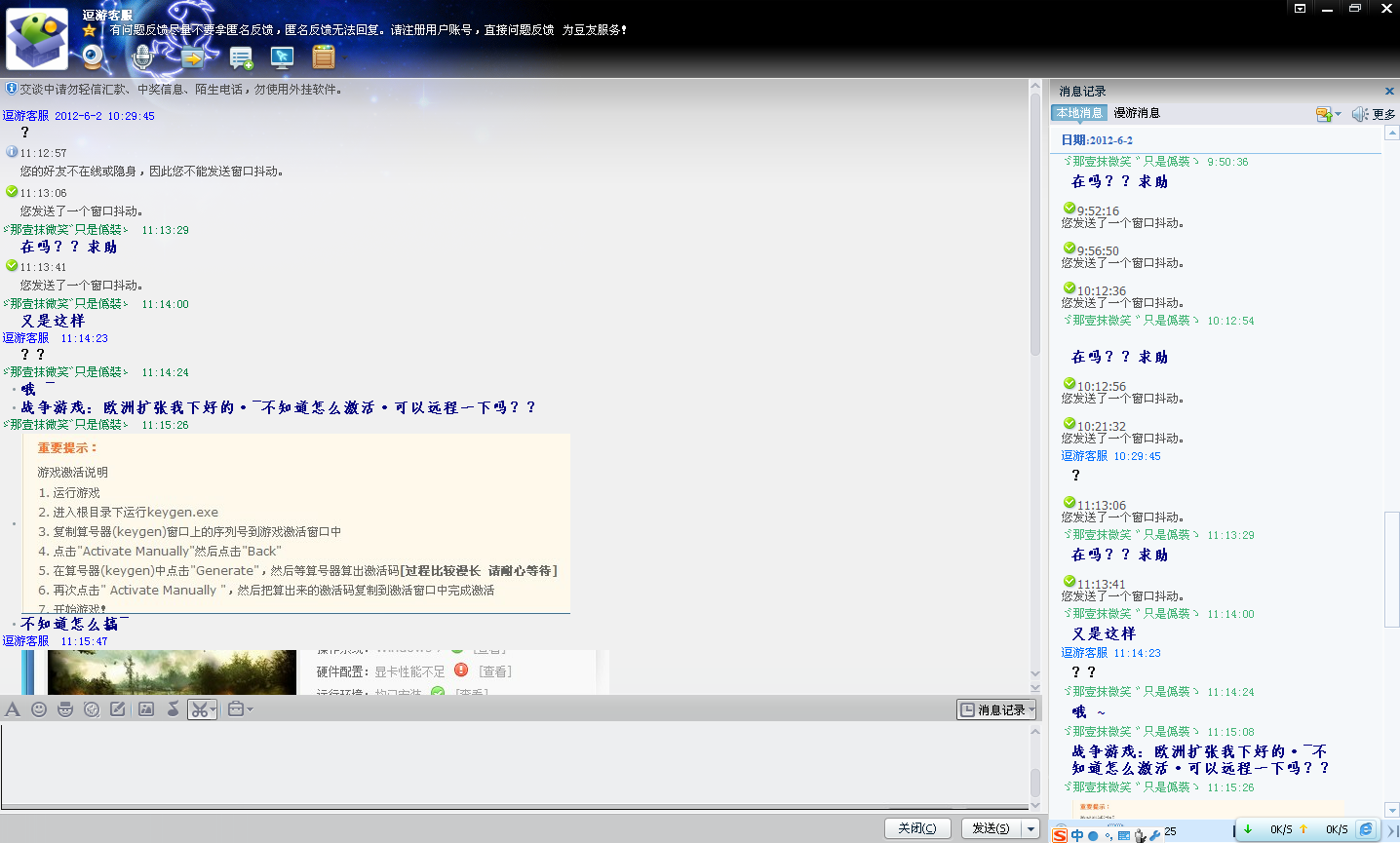Expand the briefcase tools dropdown arrow
This screenshot has width=1400, height=843.
(x=250, y=709)
